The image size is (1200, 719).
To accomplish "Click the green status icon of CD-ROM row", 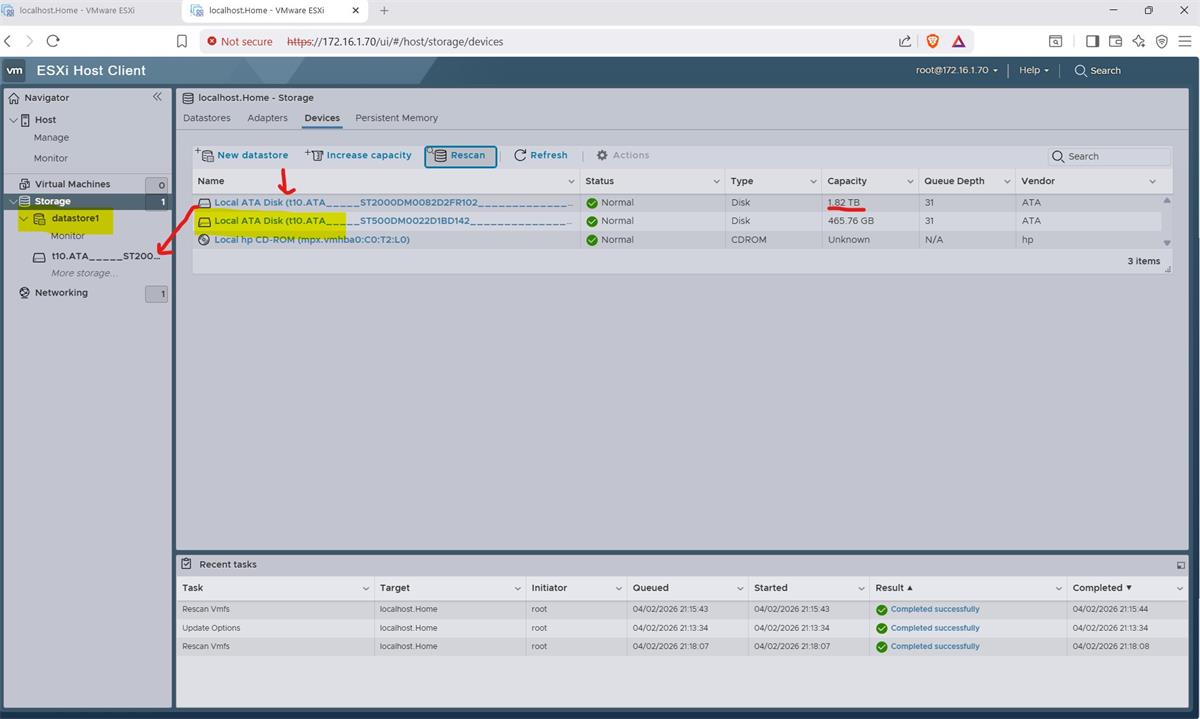I will pos(592,240).
